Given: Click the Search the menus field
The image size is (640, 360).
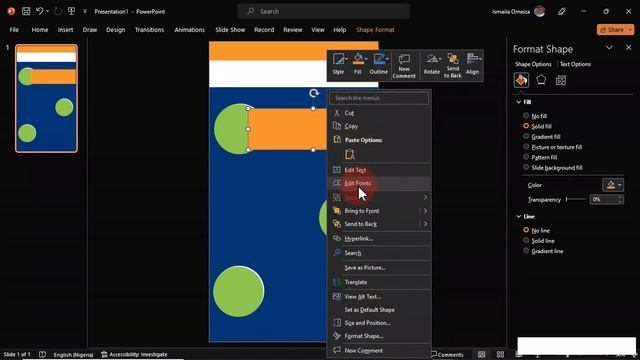Looking at the screenshot, I should [x=379, y=98].
